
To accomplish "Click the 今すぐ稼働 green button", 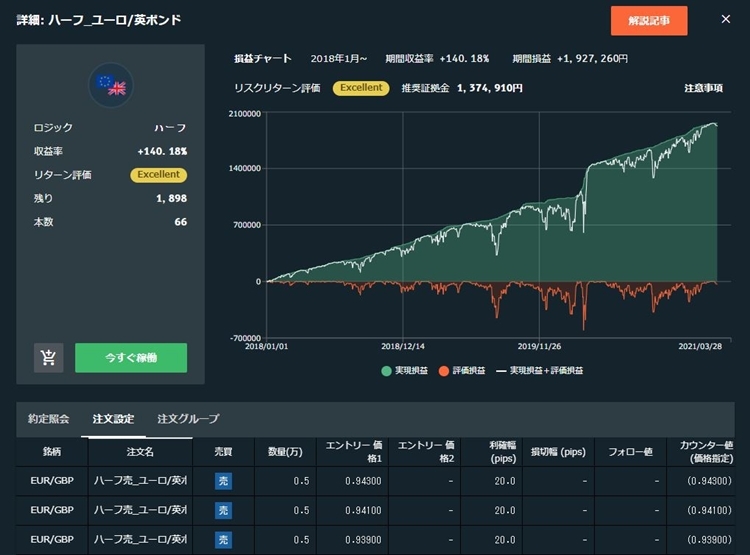I will click(131, 357).
